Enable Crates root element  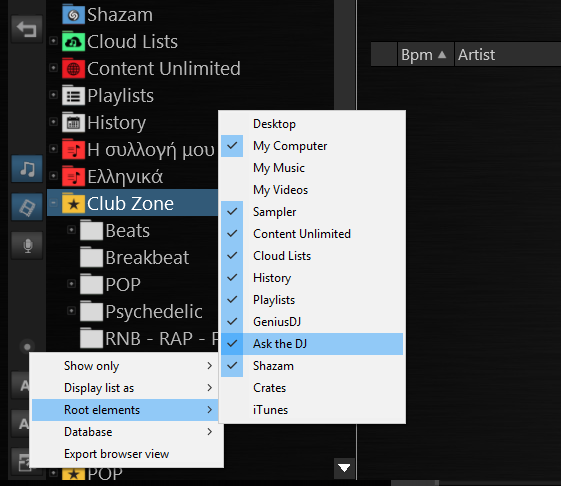[312, 388]
